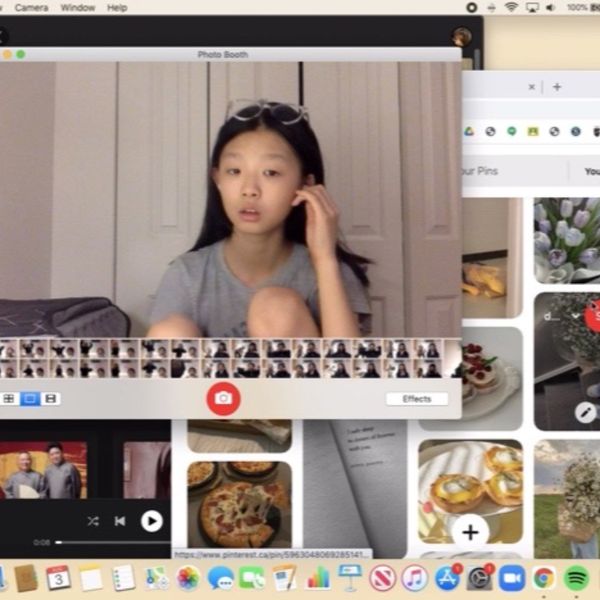The height and width of the screenshot is (600, 600).
Task: Switch to movie clip recording mode
Action: tap(51, 399)
